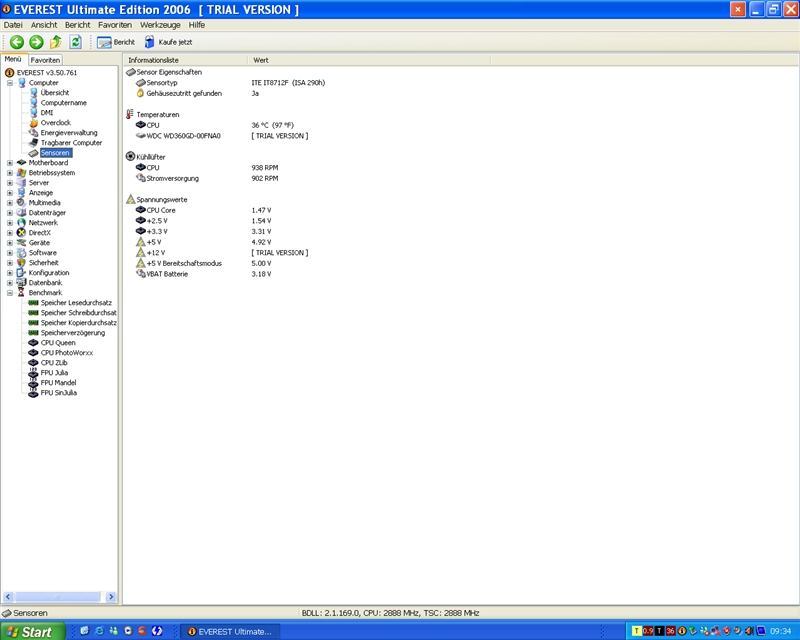Open the Favoriten menu

(115, 25)
